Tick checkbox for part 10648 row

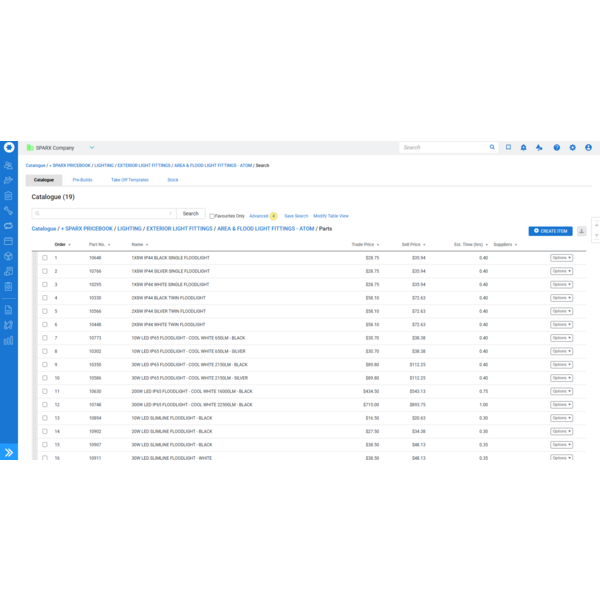pyautogui.click(x=45, y=258)
